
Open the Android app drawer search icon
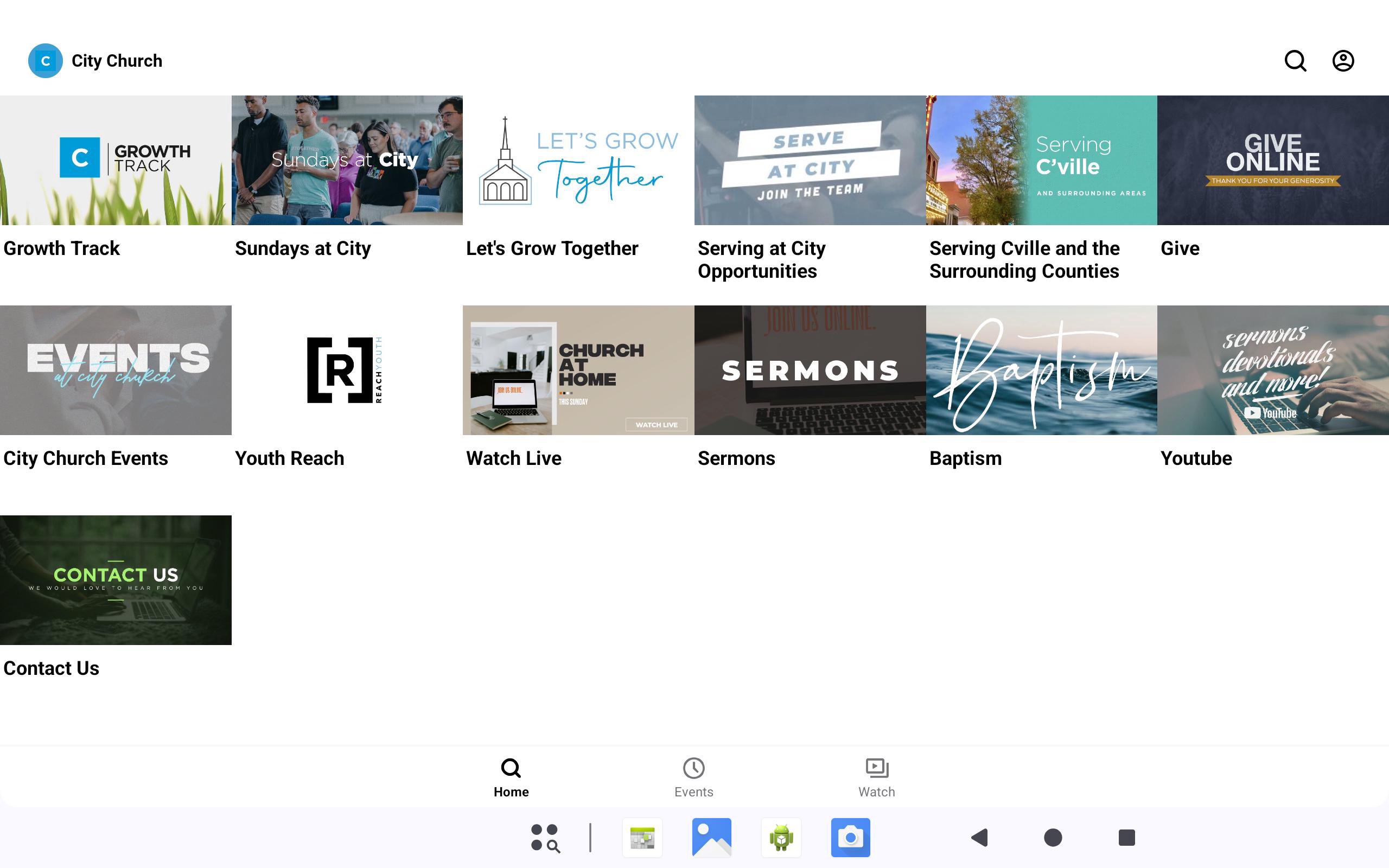(x=545, y=838)
